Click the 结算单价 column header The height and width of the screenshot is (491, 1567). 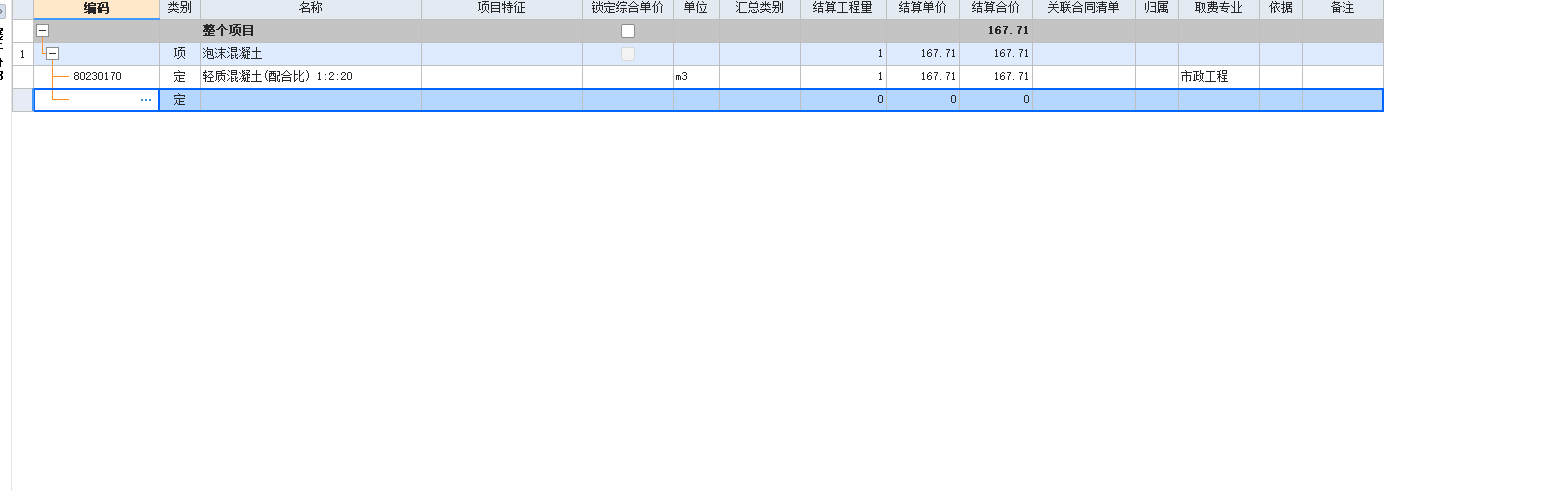point(923,8)
